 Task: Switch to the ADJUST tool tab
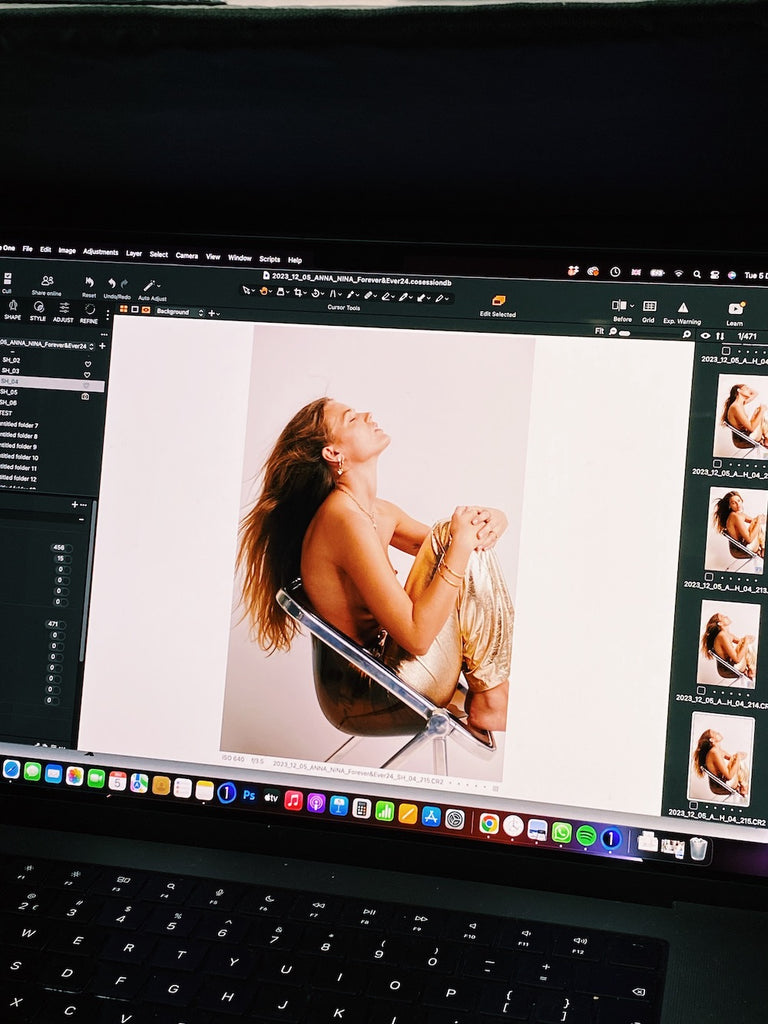tap(63, 312)
